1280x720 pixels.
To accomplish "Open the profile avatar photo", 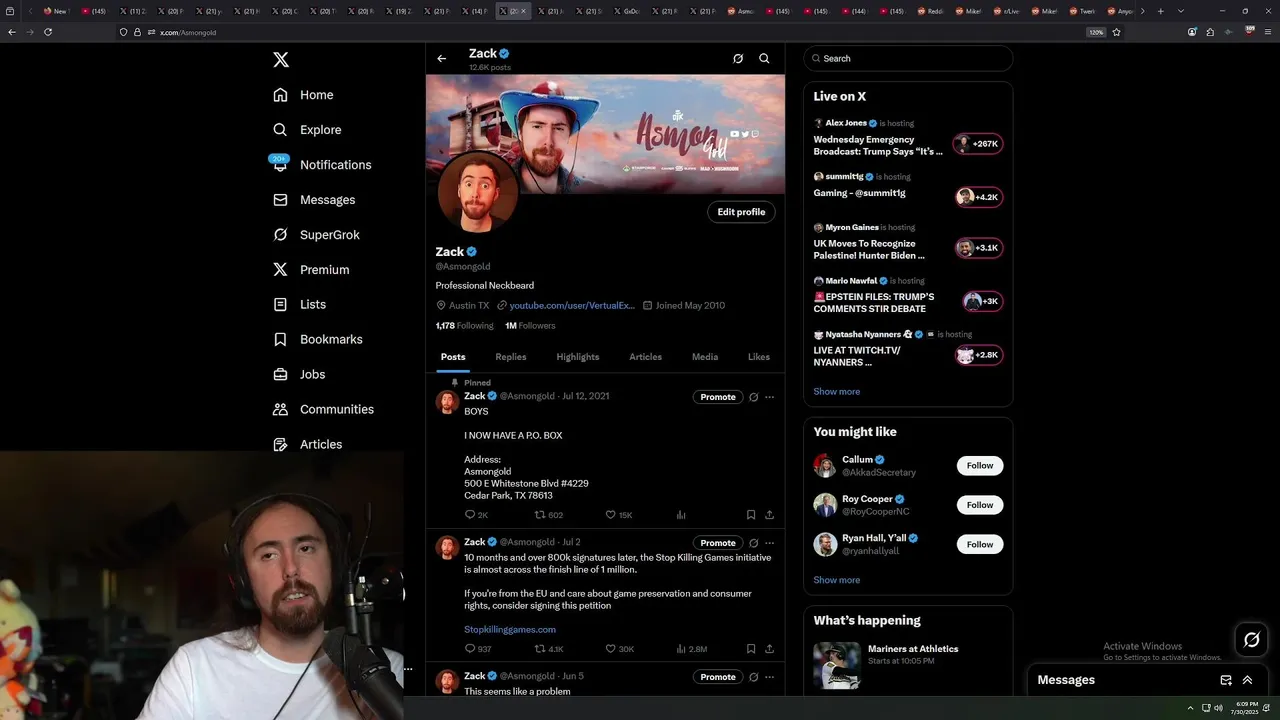I will (478, 192).
